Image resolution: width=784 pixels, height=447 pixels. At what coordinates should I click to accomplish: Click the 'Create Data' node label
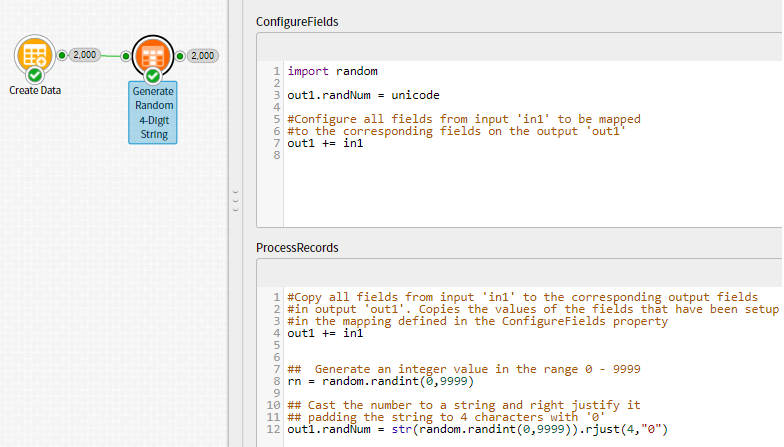point(35,91)
